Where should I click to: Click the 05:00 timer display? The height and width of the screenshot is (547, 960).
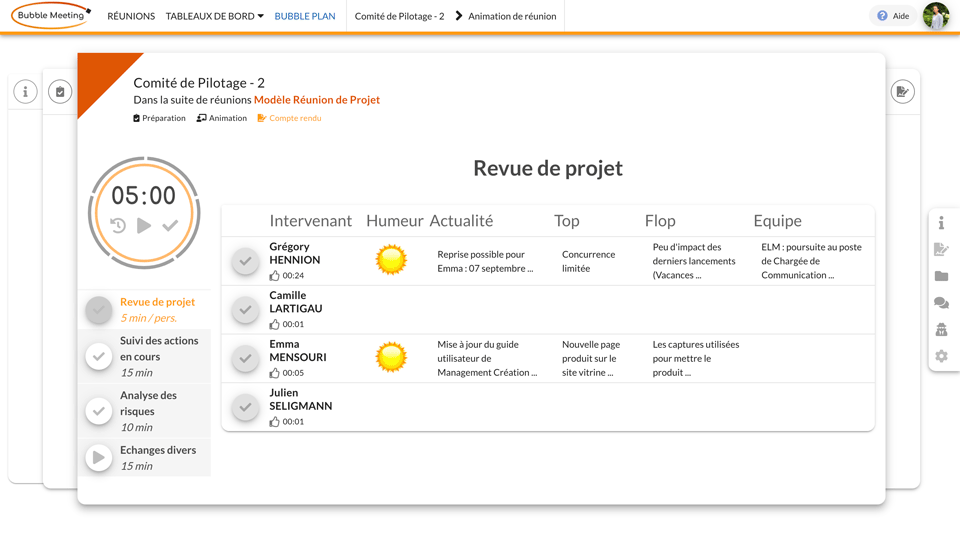pyautogui.click(x=143, y=195)
